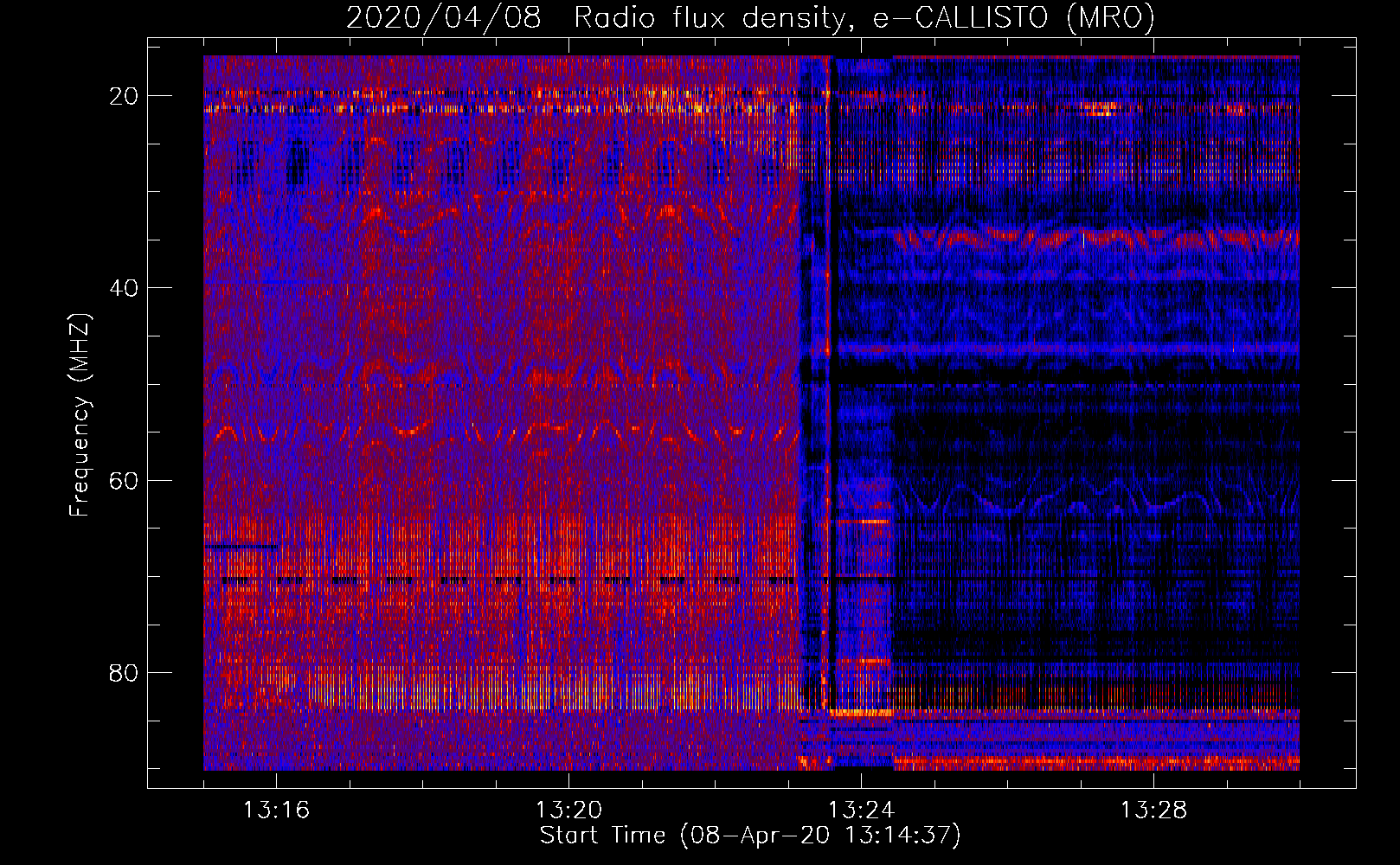Click the 13:20 time tick label

pos(568,811)
